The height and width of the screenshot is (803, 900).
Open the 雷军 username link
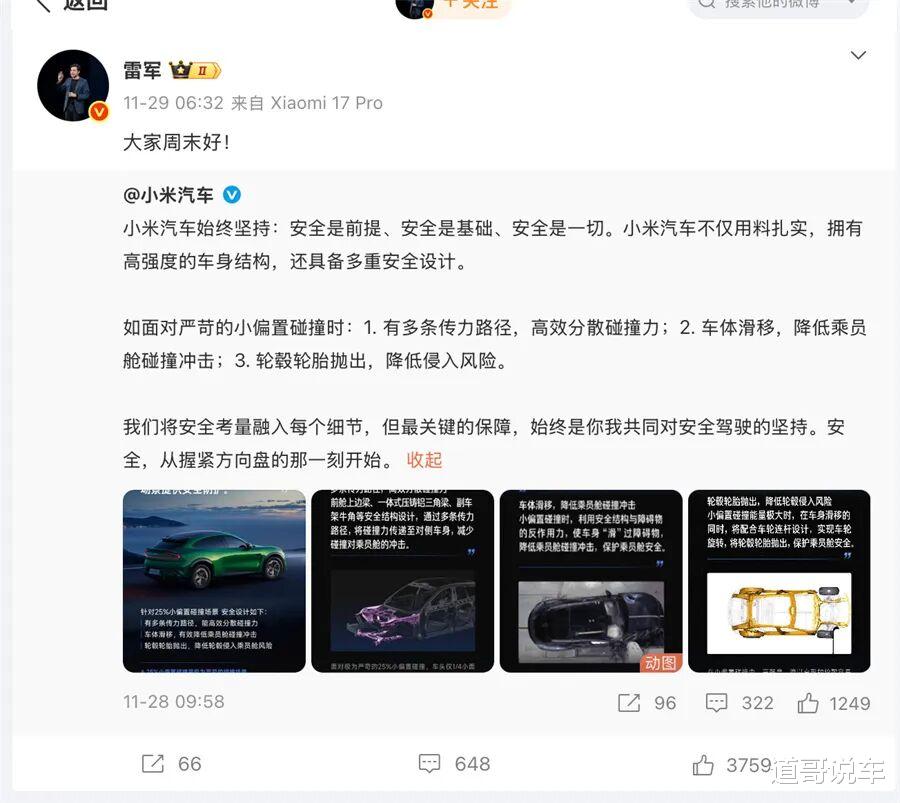[142, 71]
